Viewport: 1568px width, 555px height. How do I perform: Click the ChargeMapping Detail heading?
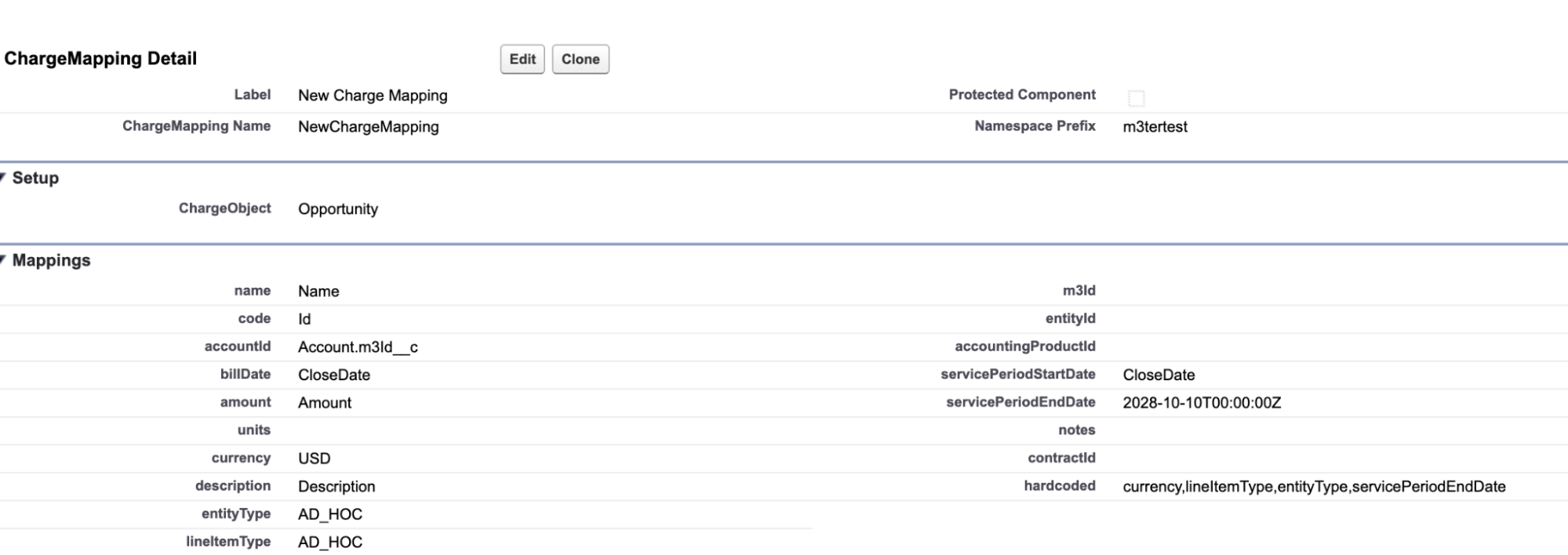point(100,59)
